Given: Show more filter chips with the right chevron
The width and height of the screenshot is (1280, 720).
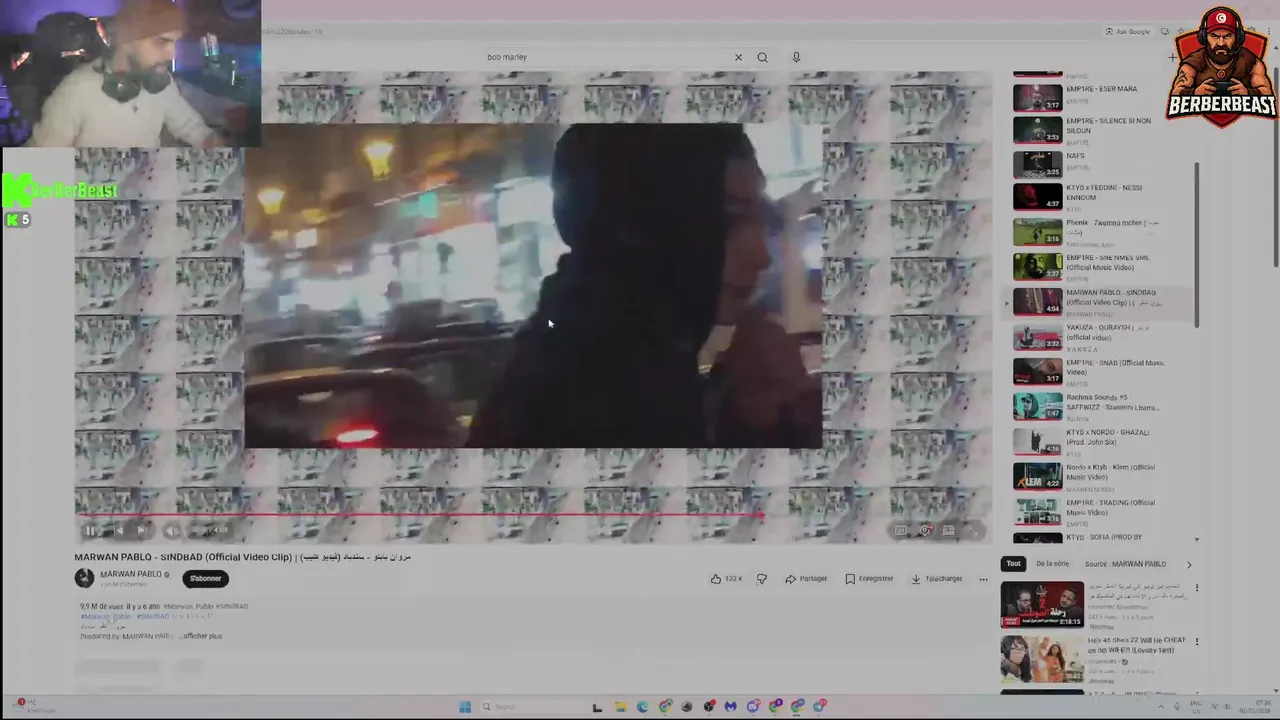Looking at the screenshot, I should tap(1189, 564).
